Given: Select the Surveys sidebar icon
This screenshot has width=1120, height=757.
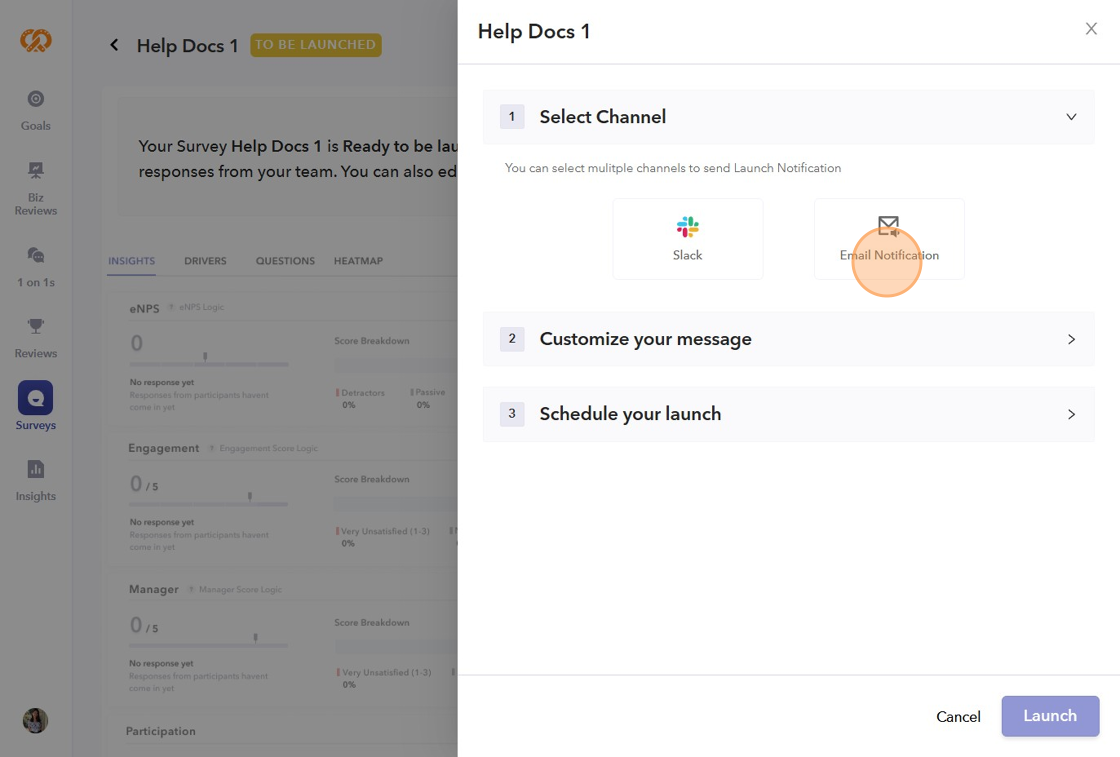Looking at the screenshot, I should click(36, 398).
